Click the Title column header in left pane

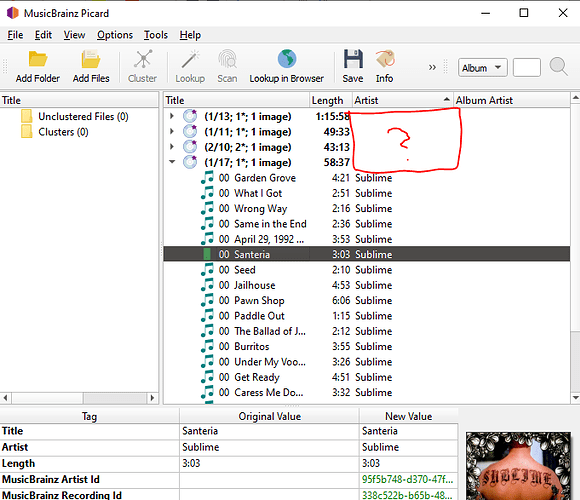coord(79,100)
